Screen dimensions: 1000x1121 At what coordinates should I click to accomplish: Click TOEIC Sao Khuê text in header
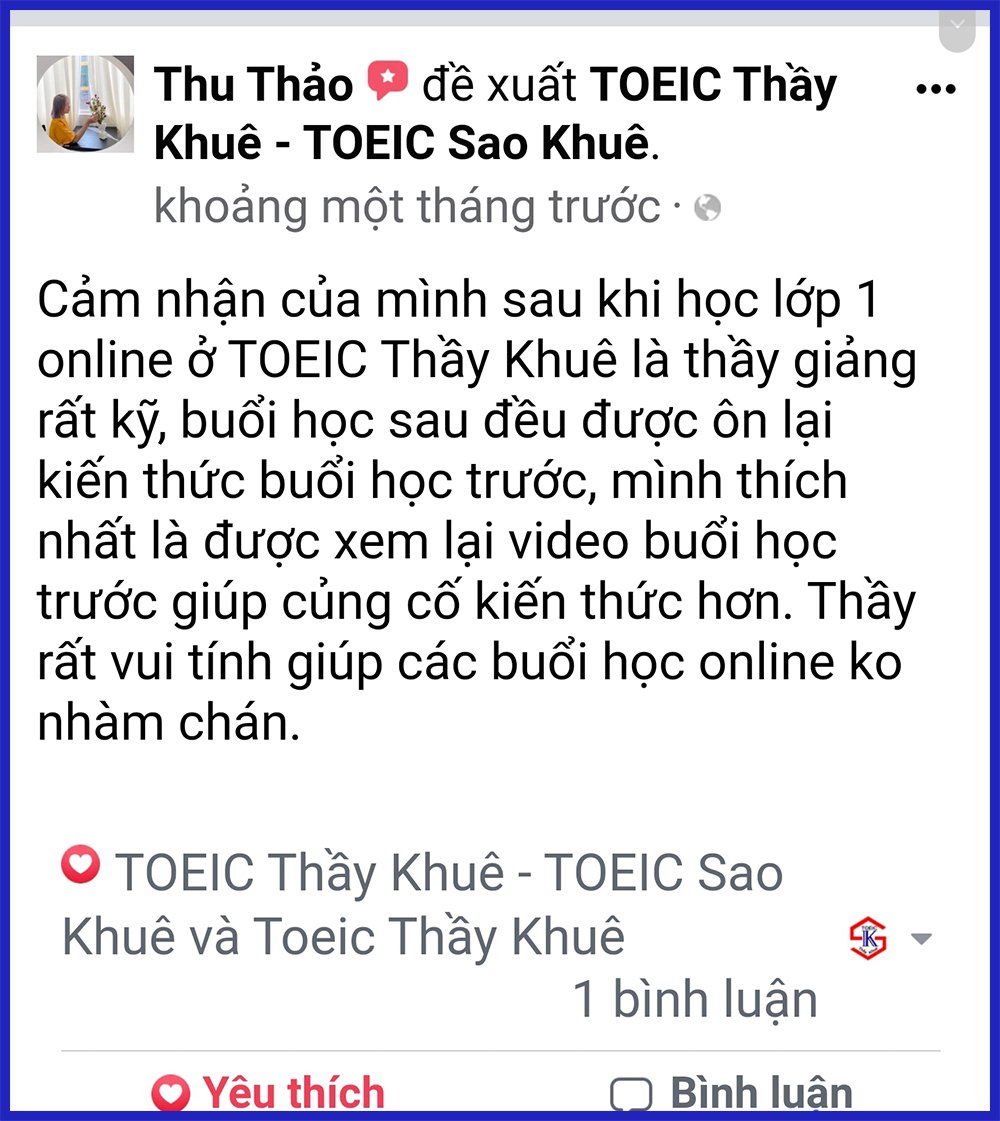[x=477, y=142]
